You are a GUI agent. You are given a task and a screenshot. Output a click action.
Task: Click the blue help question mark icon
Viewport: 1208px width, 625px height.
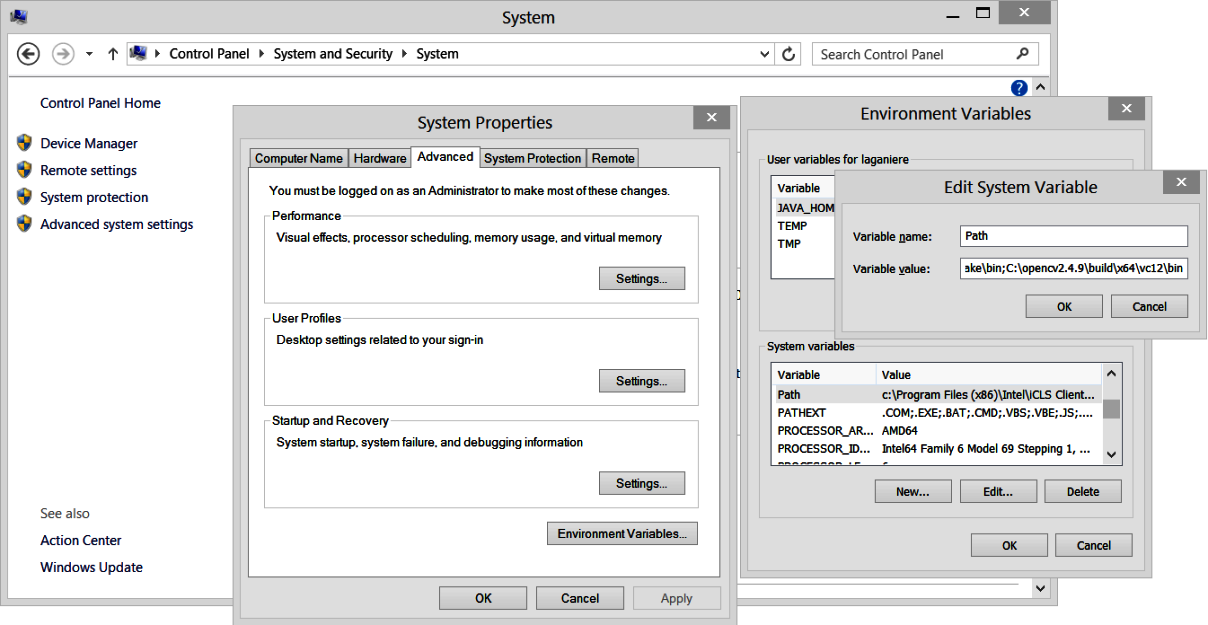pyautogui.click(x=1019, y=88)
